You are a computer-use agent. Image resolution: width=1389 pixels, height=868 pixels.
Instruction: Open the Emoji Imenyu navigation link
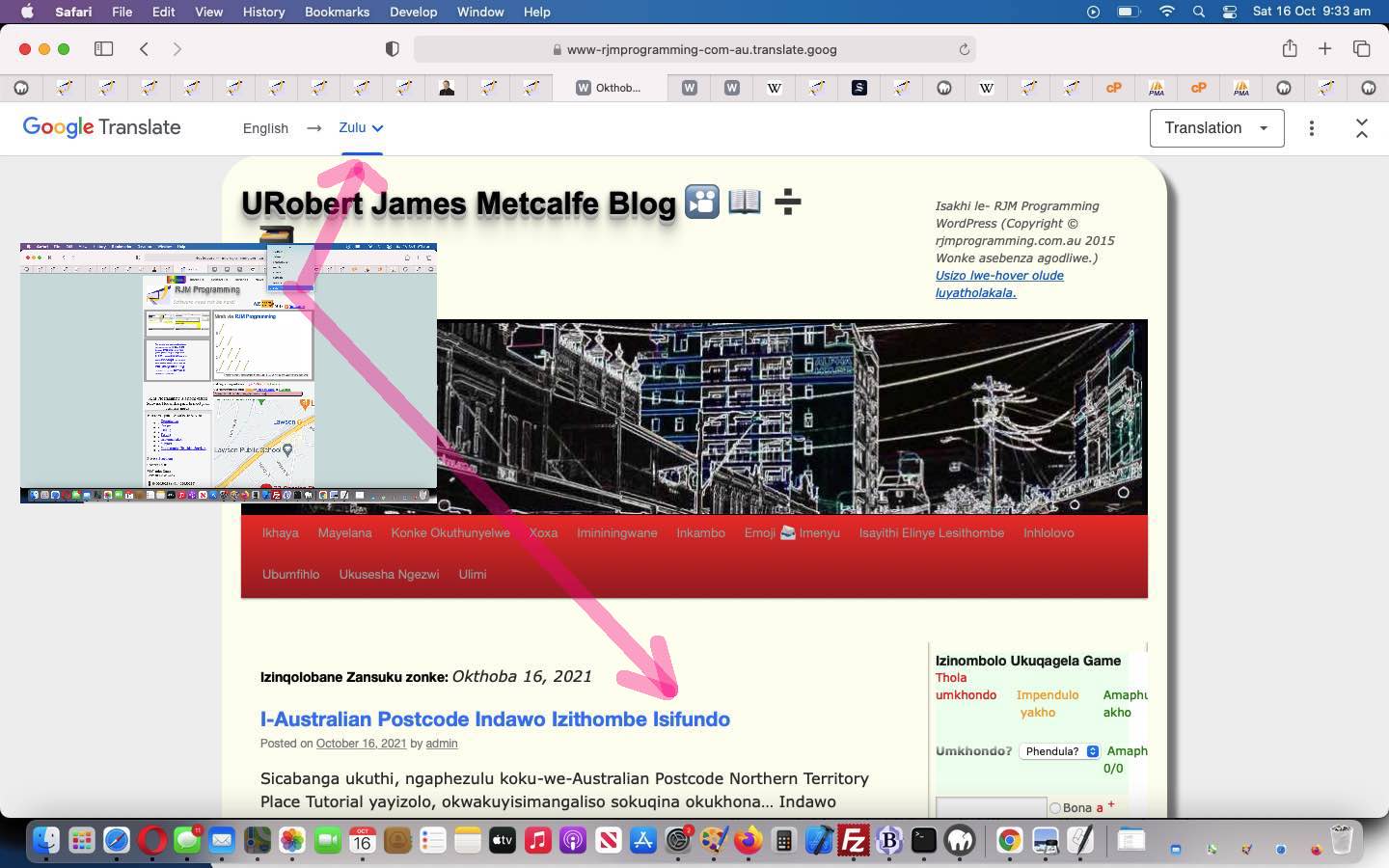[792, 532]
